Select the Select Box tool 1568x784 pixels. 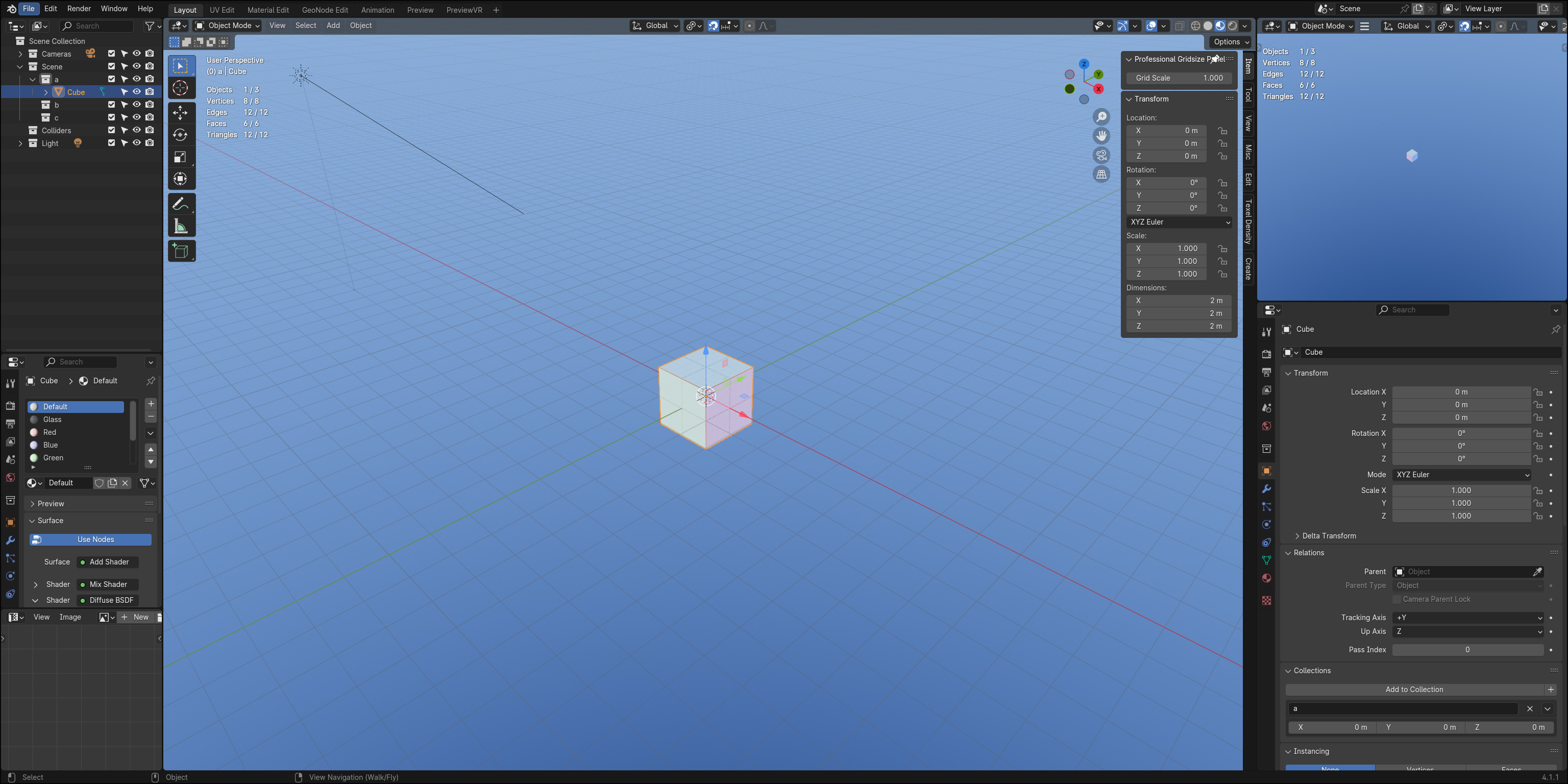coord(180,66)
